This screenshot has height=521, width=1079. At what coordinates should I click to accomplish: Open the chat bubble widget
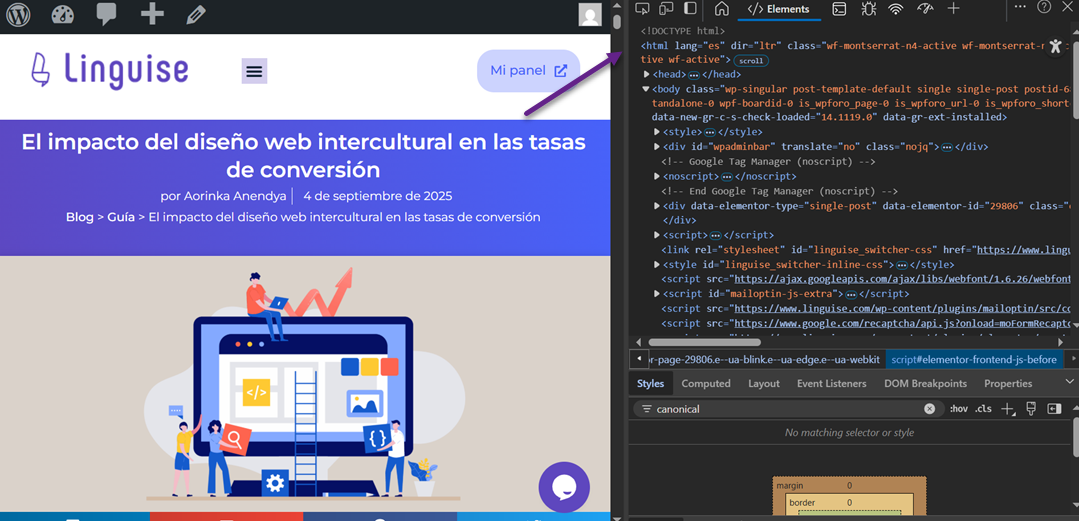tap(564, 487)
